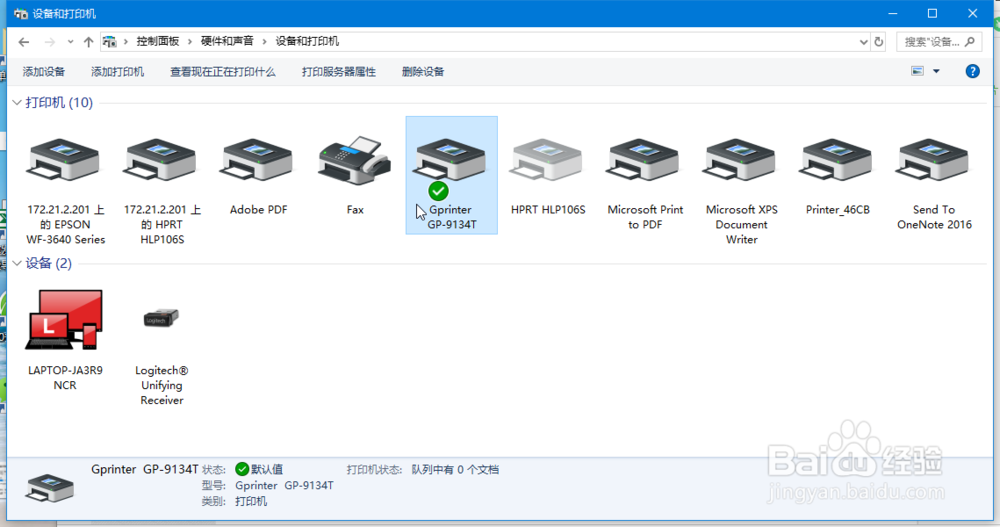
Task: Select the LAPTOP-JA3R9NCR device icon
Action: [x=64, y=320]
